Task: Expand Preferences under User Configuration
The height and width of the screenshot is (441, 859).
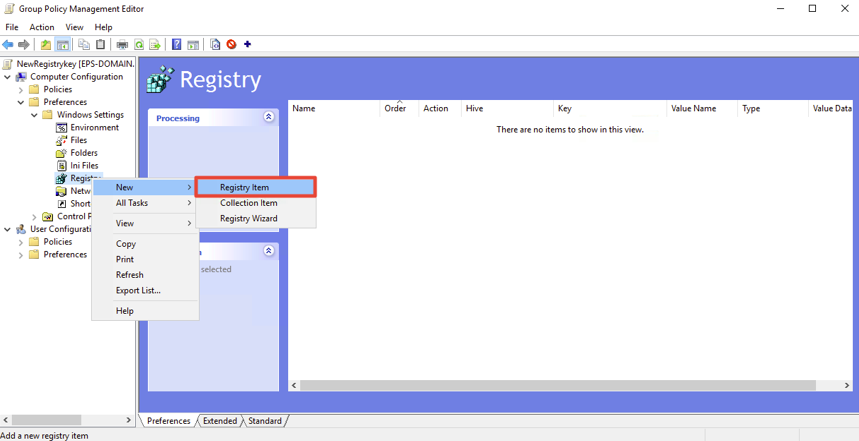Action: (21, 255)
